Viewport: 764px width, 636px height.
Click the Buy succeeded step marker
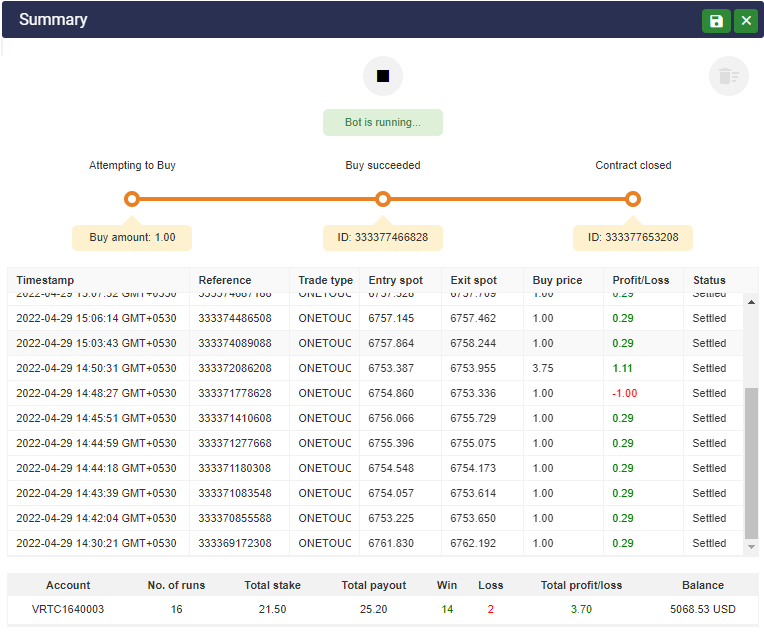click(383, 199)
